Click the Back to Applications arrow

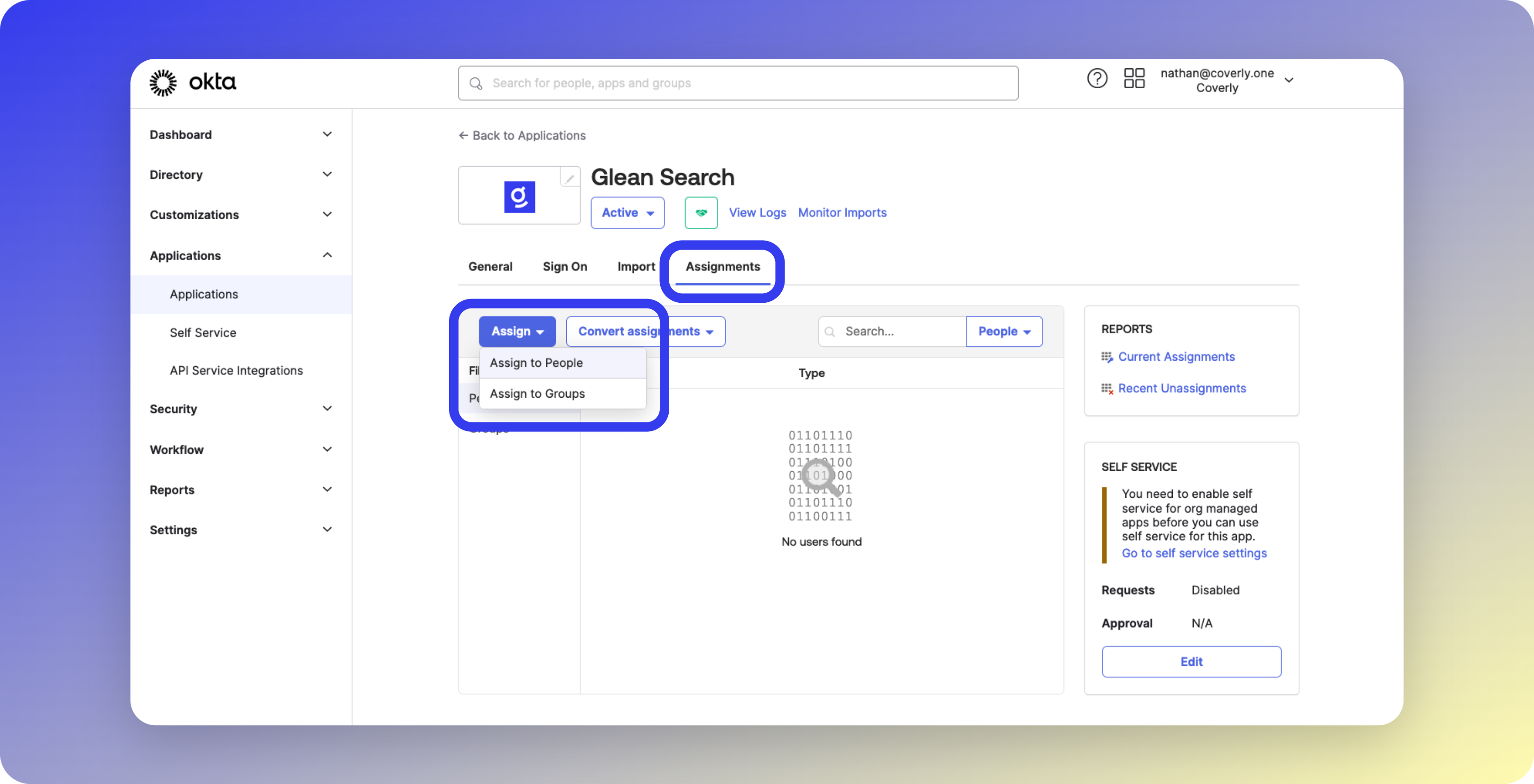(x=463, y=136)
